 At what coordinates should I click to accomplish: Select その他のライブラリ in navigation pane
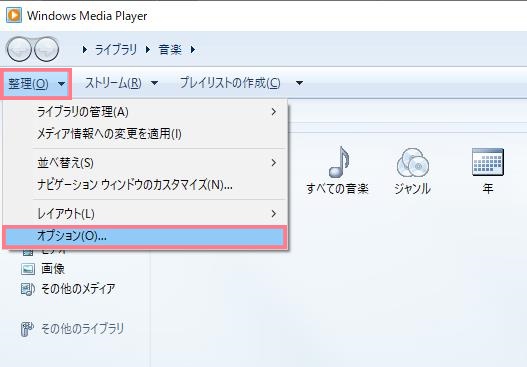click(x=82, y=329)
